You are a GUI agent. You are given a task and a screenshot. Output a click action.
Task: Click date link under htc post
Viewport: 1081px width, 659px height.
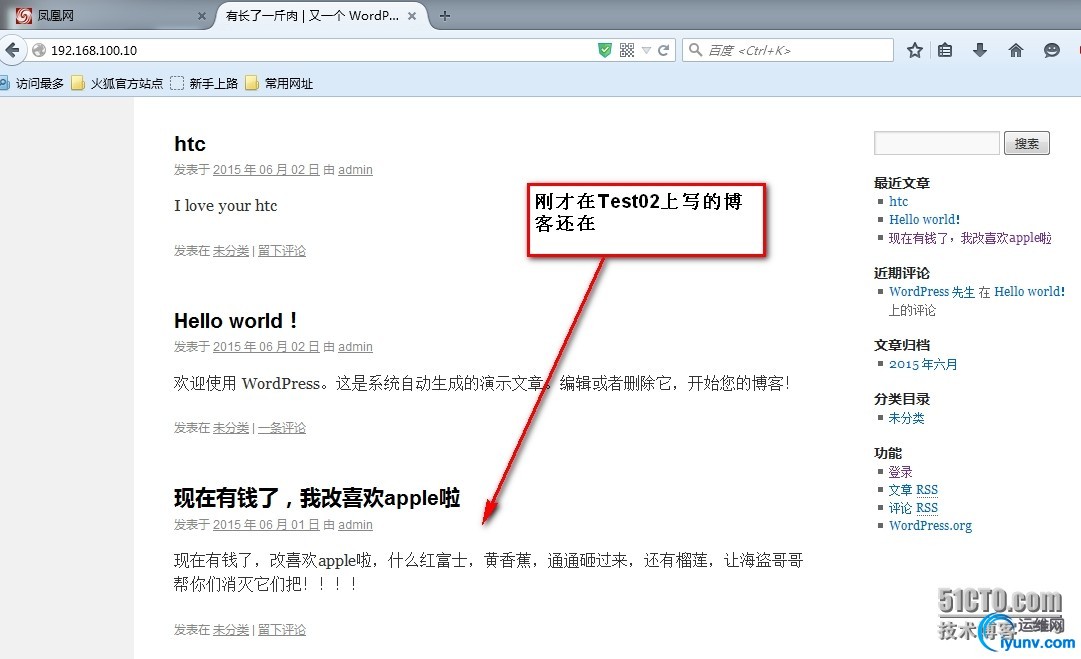[266, 170]
